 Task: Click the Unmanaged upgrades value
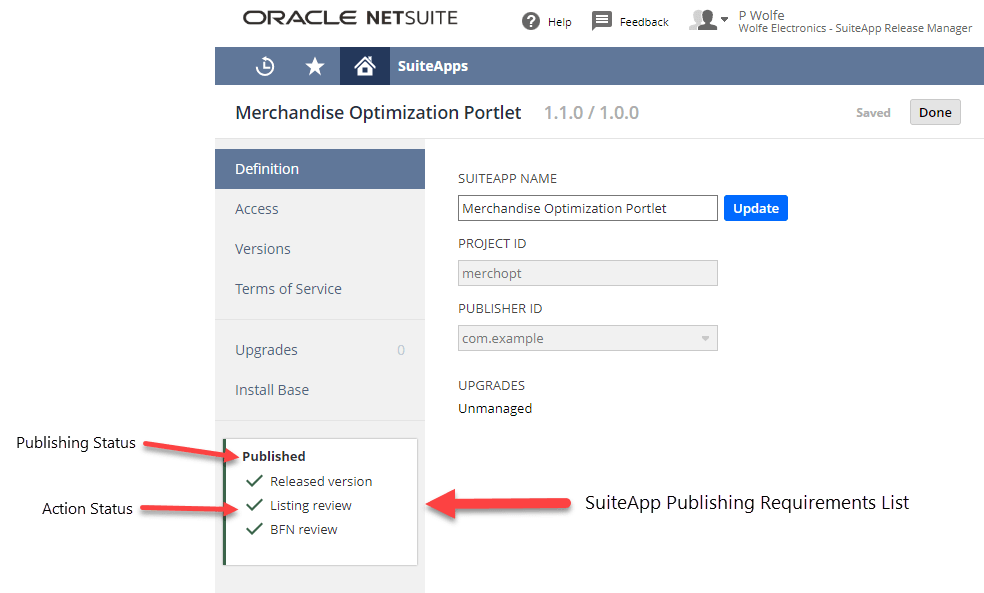pyautogui.click(x=495, y=409)
